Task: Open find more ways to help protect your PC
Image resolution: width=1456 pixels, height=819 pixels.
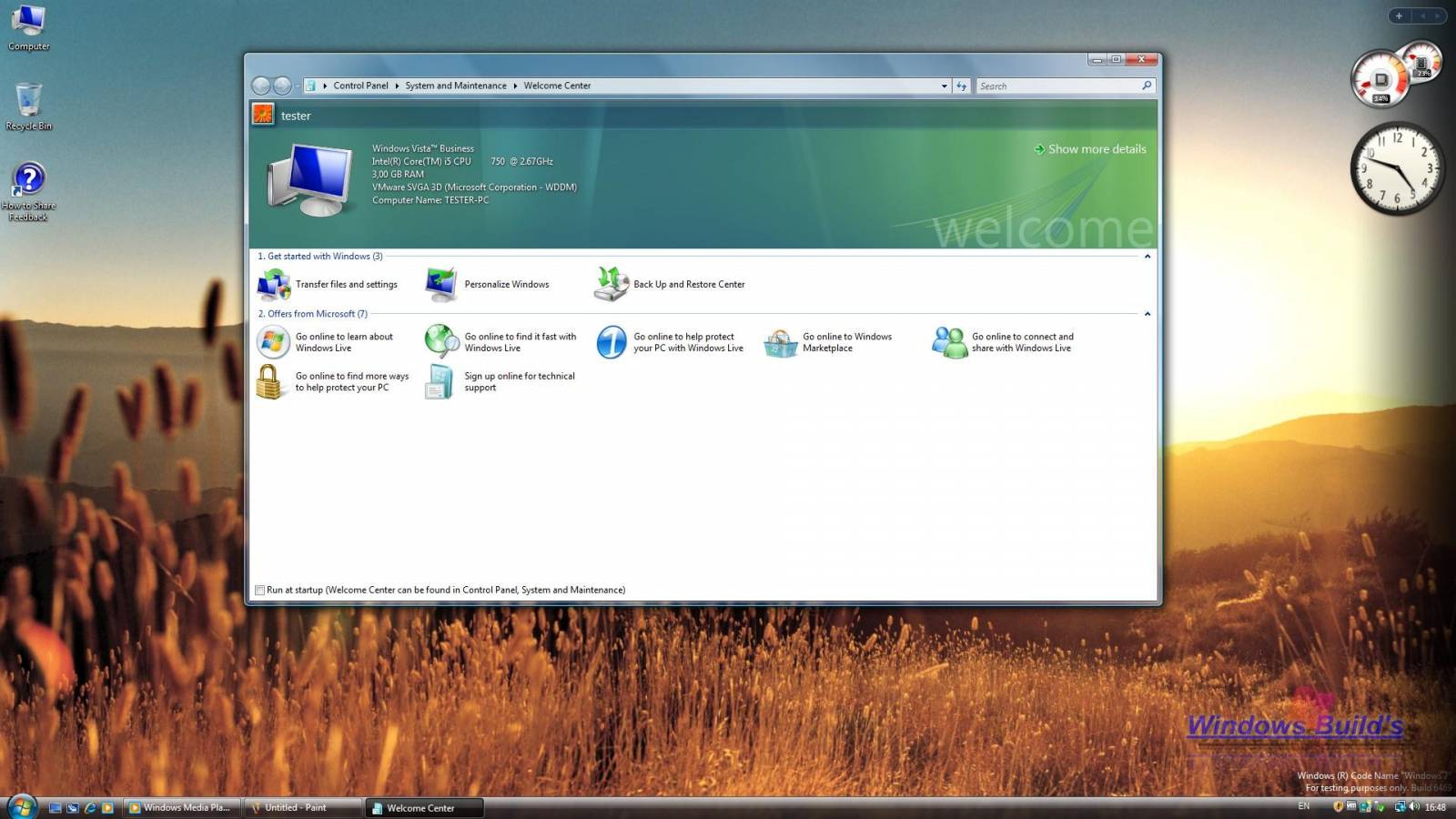Action: pos(333,381)
